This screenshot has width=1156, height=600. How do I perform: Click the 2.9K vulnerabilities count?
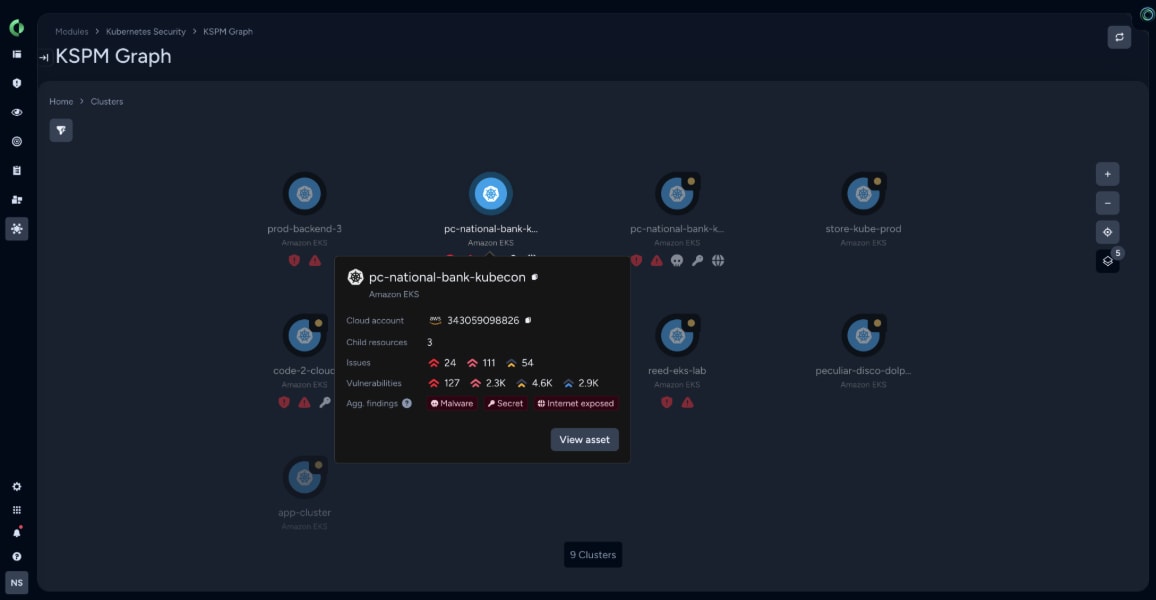[x=581, y=383]
